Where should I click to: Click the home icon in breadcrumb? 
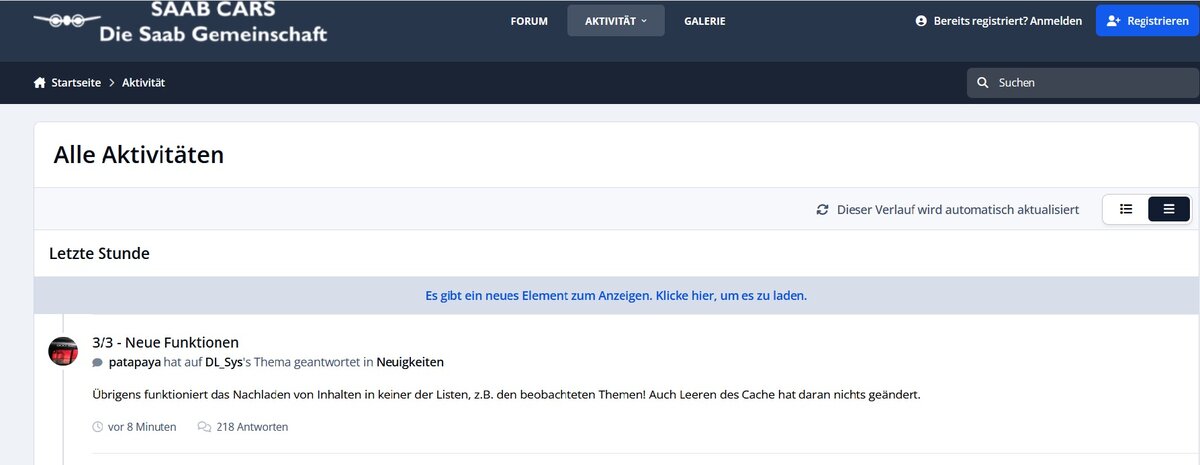pyautogui.click(x=40, y=83)
